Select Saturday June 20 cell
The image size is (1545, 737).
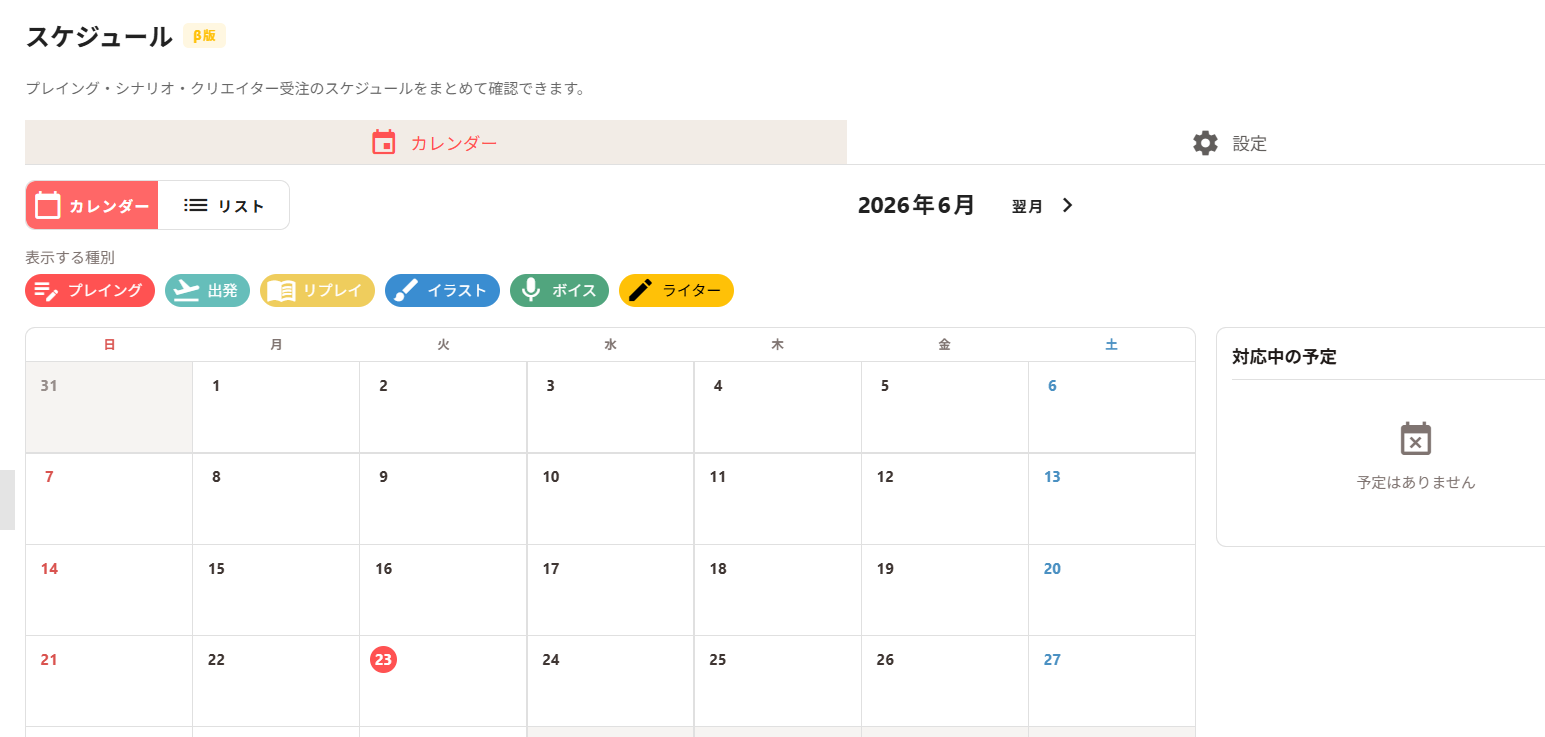1112,590
